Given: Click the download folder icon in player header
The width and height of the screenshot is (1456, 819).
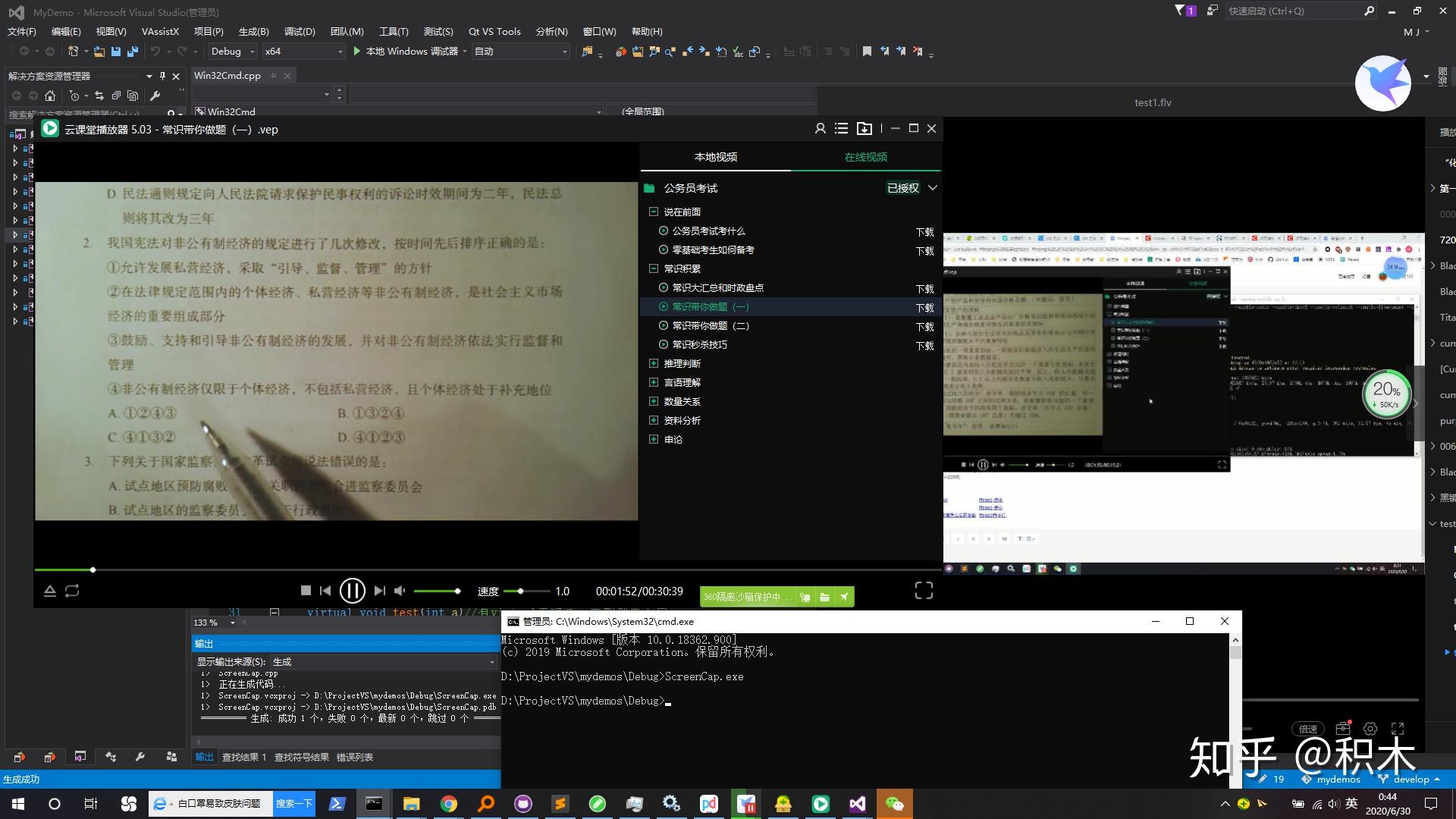Looking at the screenshot, I should pyautogui.click(x=864, y=129).
